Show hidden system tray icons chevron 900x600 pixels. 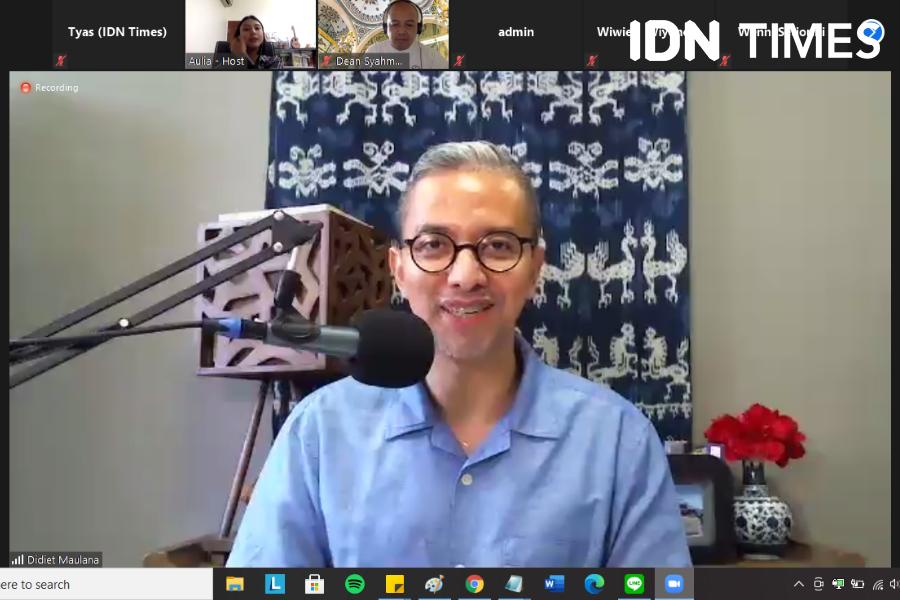coord(798,584)
